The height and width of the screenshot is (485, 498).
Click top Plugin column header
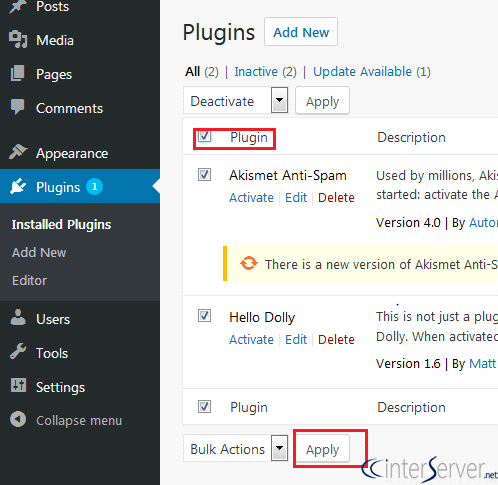pos(249,137)
